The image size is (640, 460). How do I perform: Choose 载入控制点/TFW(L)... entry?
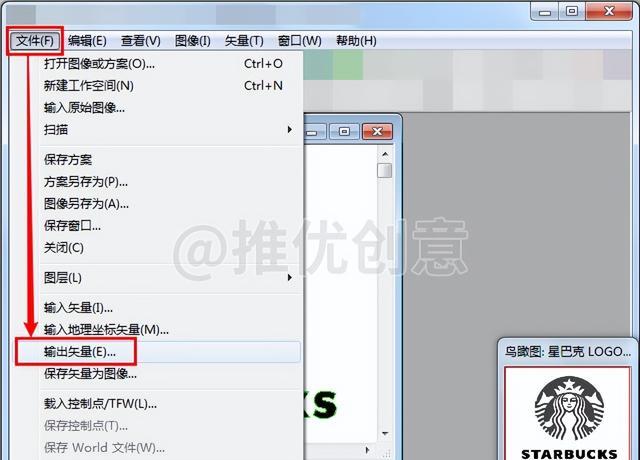[171, 404]
